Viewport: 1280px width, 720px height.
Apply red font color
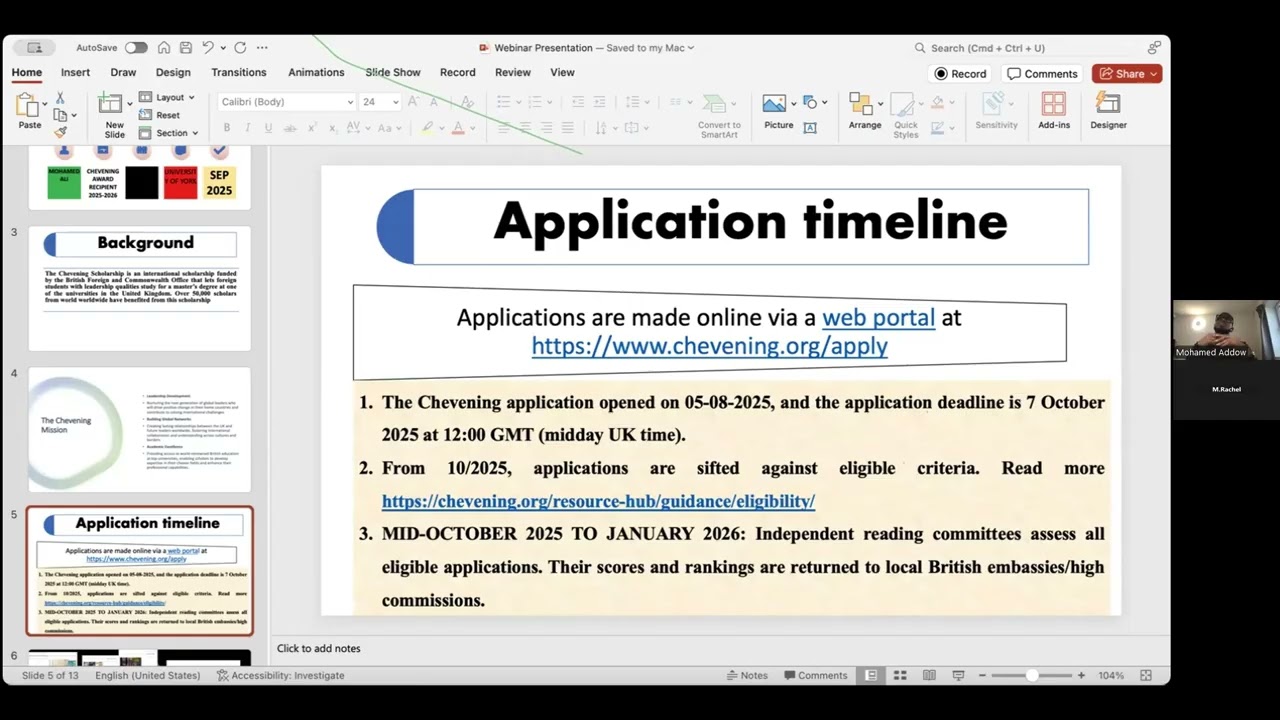coord(458,128)
